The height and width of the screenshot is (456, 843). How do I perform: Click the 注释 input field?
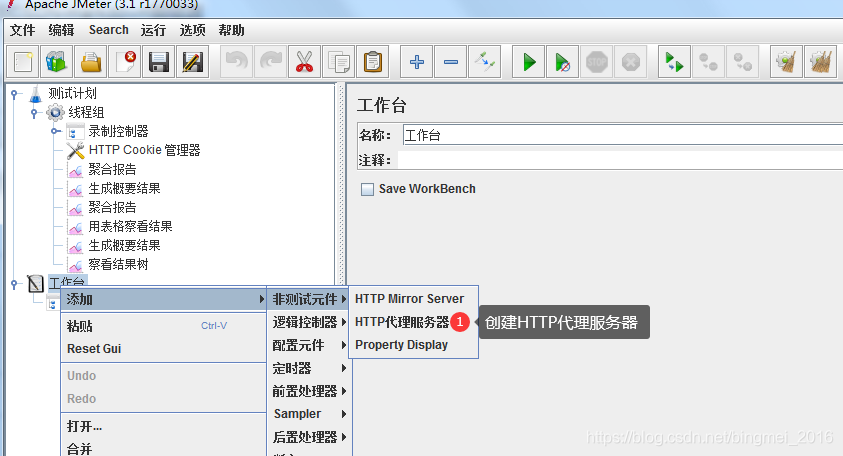pos(620,160)
